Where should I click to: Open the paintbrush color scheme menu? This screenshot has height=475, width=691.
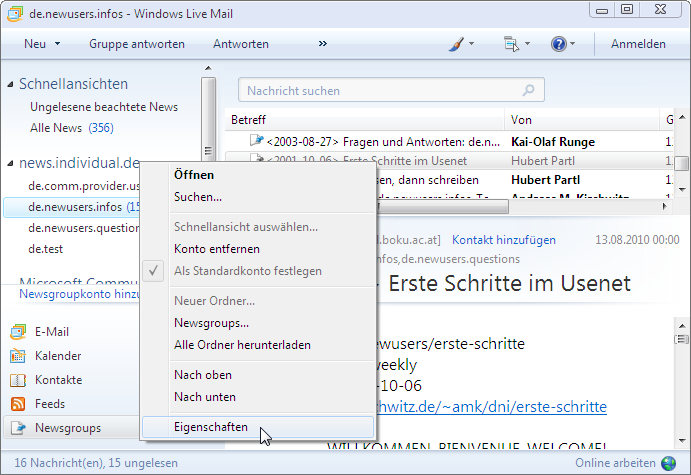457,44
